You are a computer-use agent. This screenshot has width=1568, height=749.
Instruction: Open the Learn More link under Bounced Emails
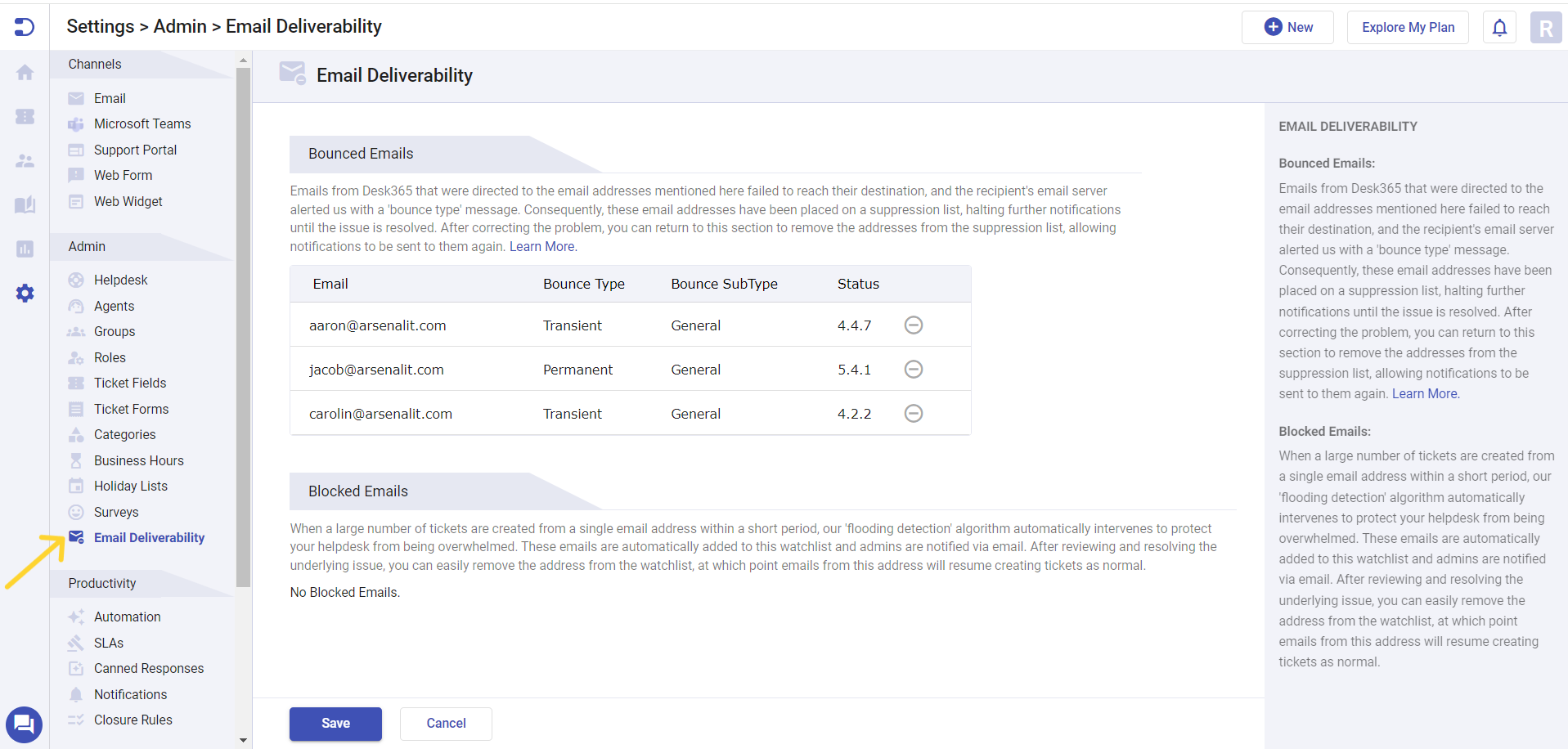tap(541, 246)
